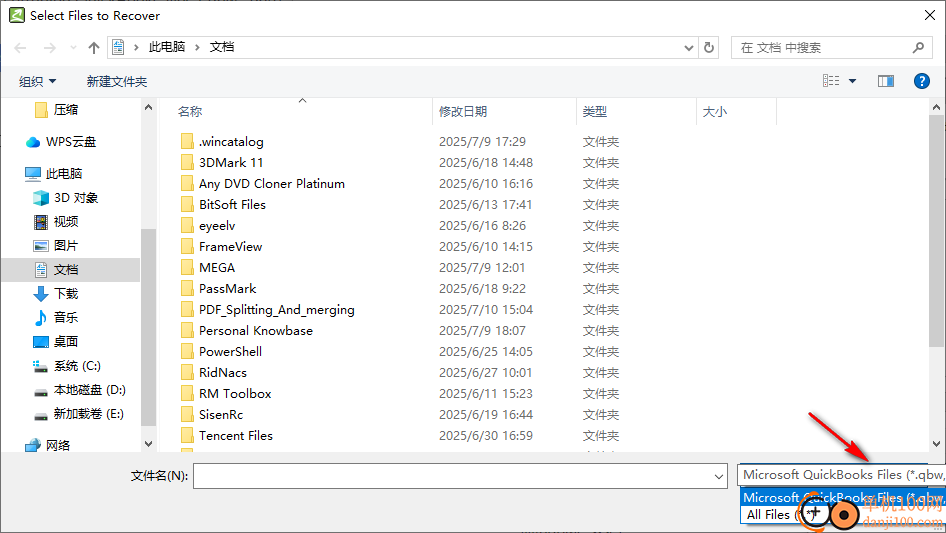
Task: Open the view options dropdown arrow
Action: click(852, 81)
